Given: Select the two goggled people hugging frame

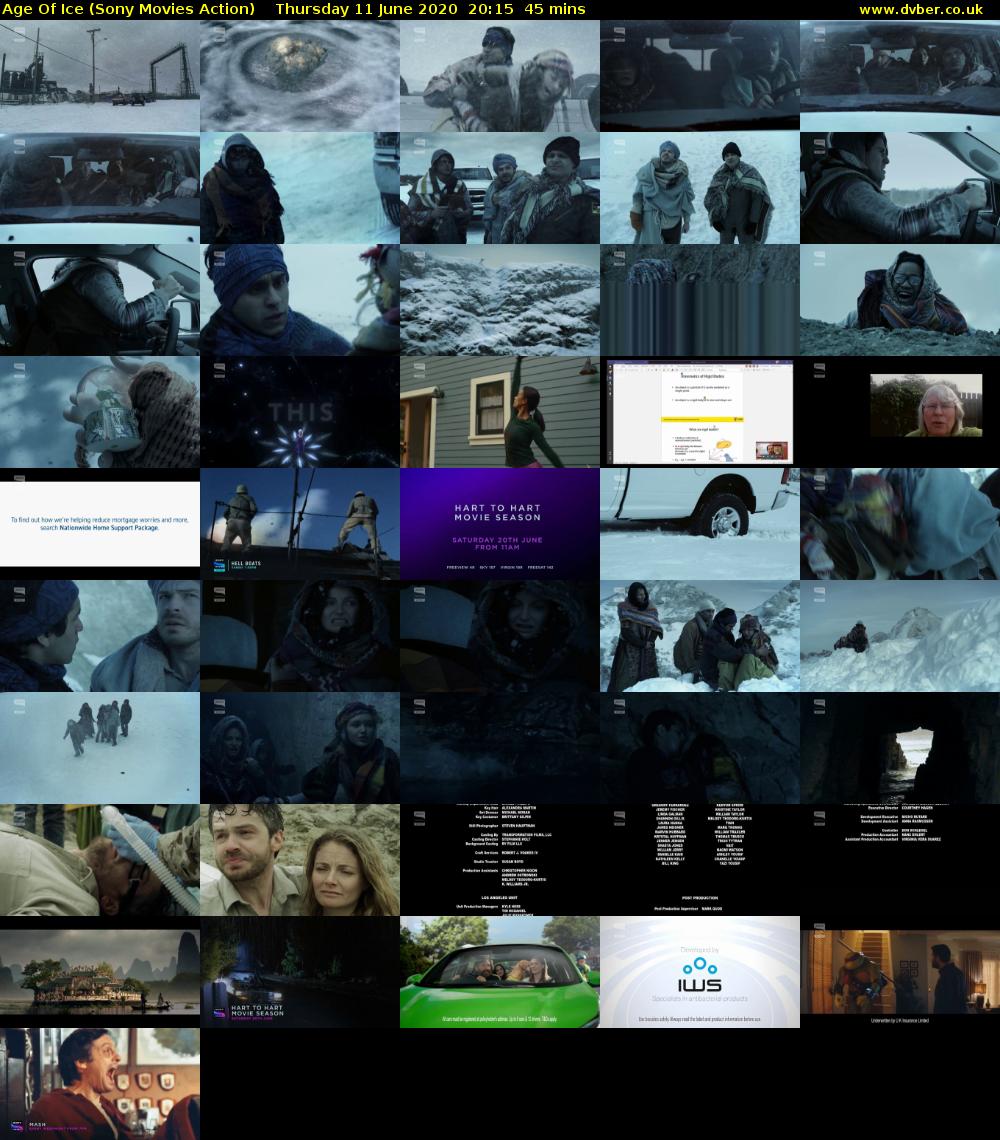Looking at the screenshot, I should (x=500, y=76).
